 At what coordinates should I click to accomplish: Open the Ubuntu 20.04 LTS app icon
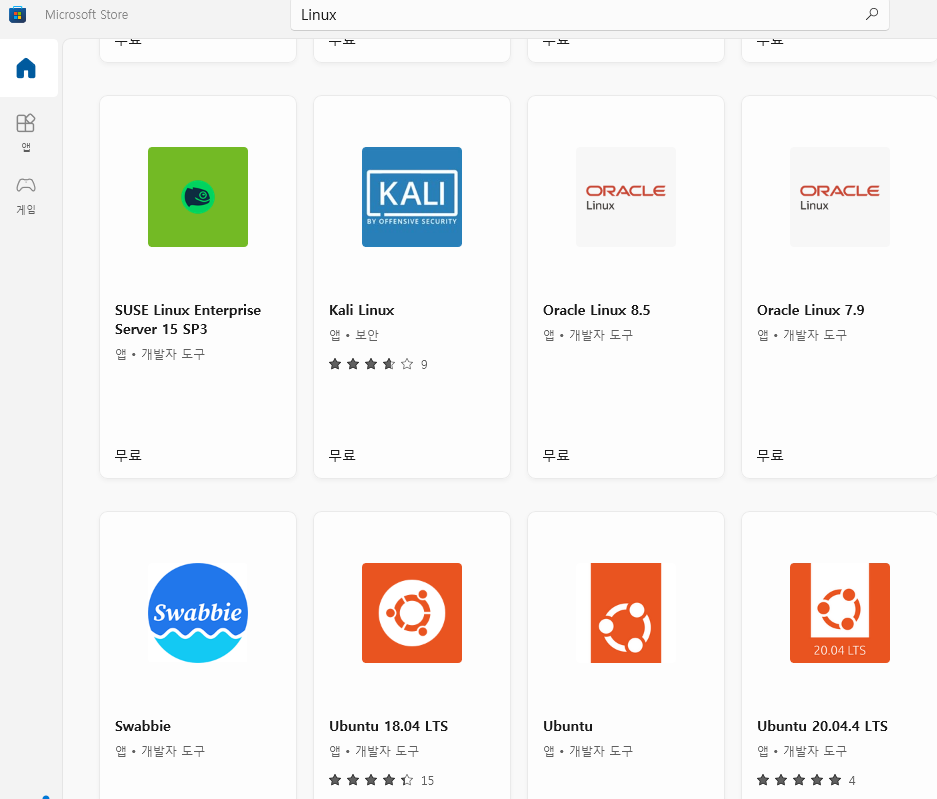click(x=840, y=613)
